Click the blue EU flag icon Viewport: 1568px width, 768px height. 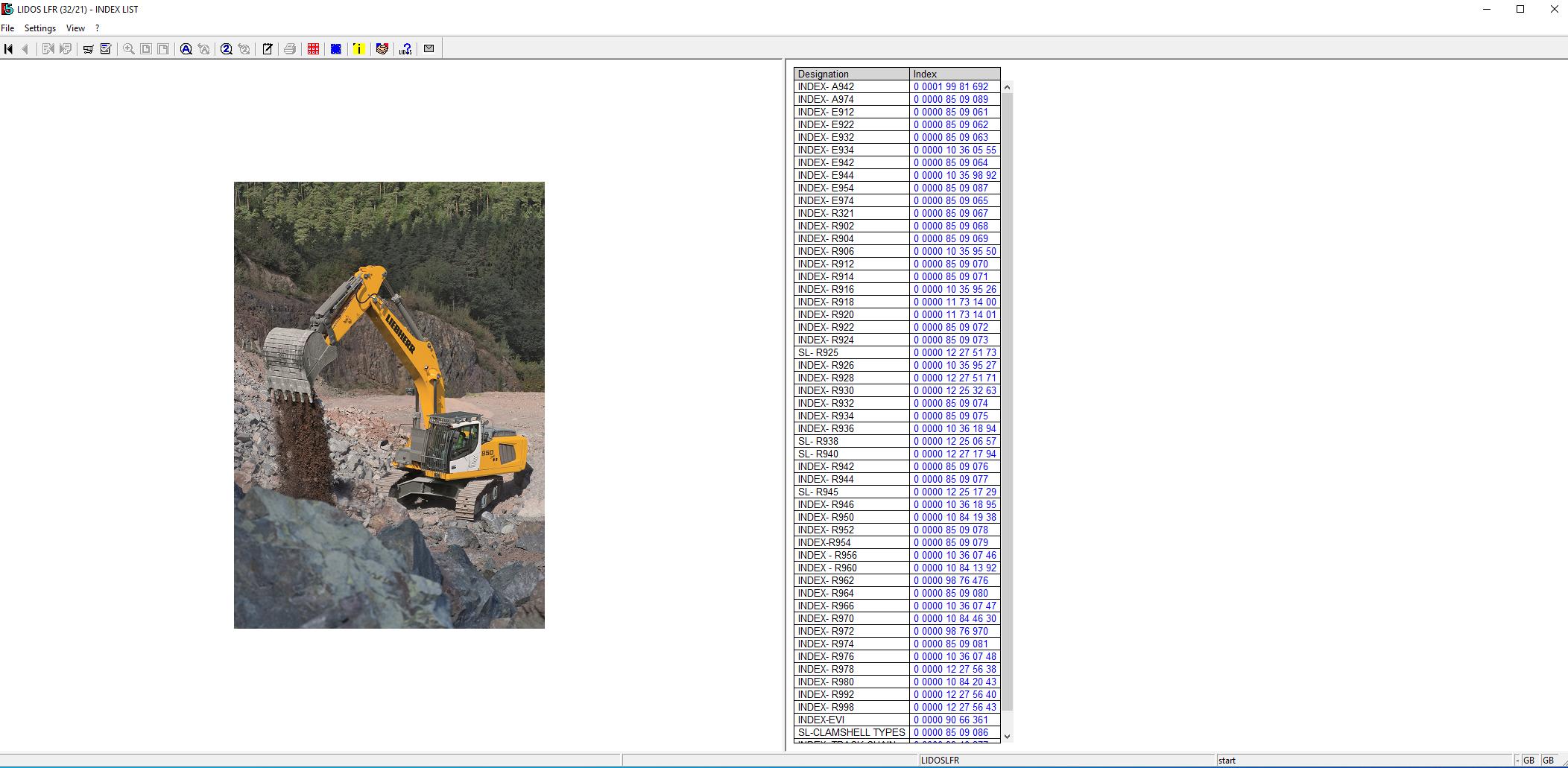click(336, 49)
